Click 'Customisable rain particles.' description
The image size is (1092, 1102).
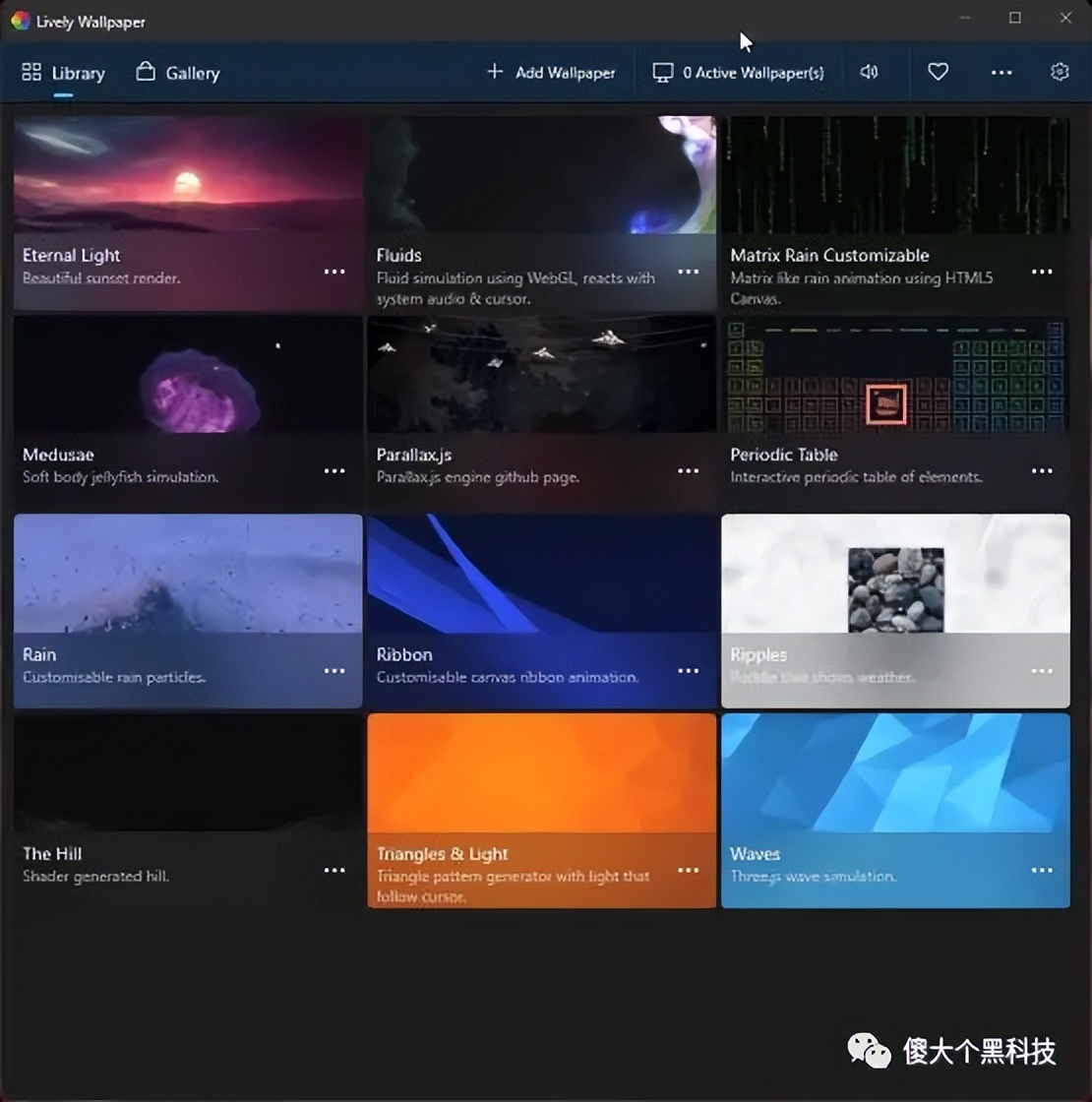click(x=114, y=677)
